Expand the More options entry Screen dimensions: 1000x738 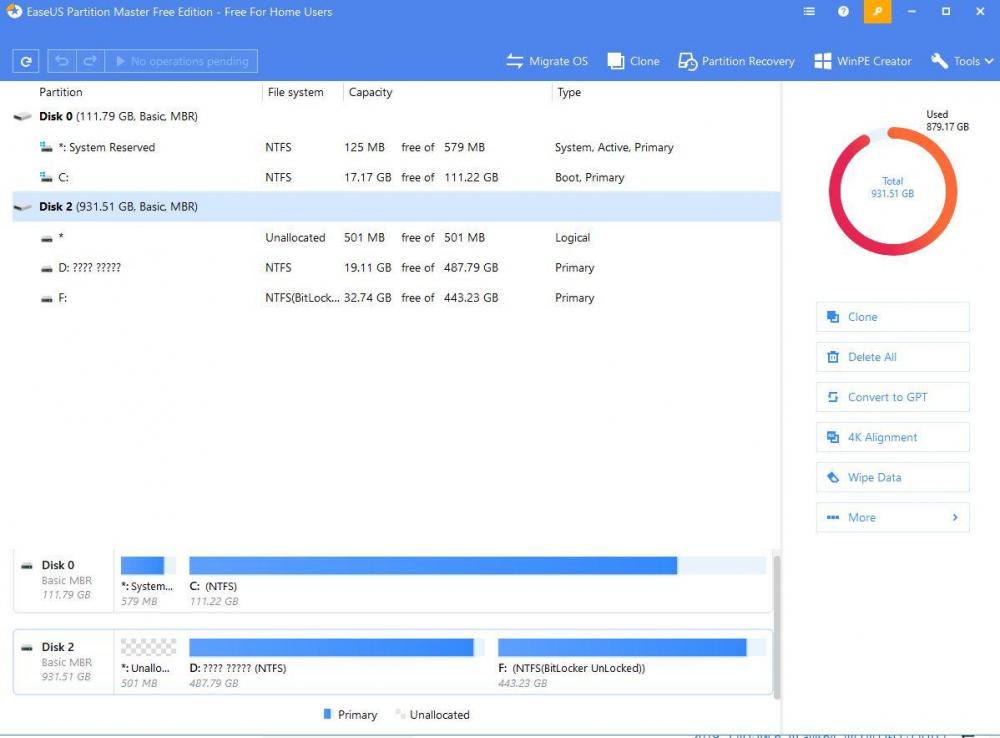[x=892, y=518]
